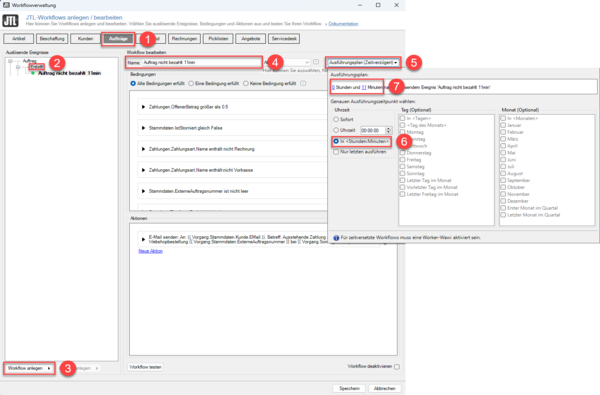600x395 pixels.
Task: Select workflow 'Auftrag nicht bezahlt 11min' in tree
Action: coord(69,73)
